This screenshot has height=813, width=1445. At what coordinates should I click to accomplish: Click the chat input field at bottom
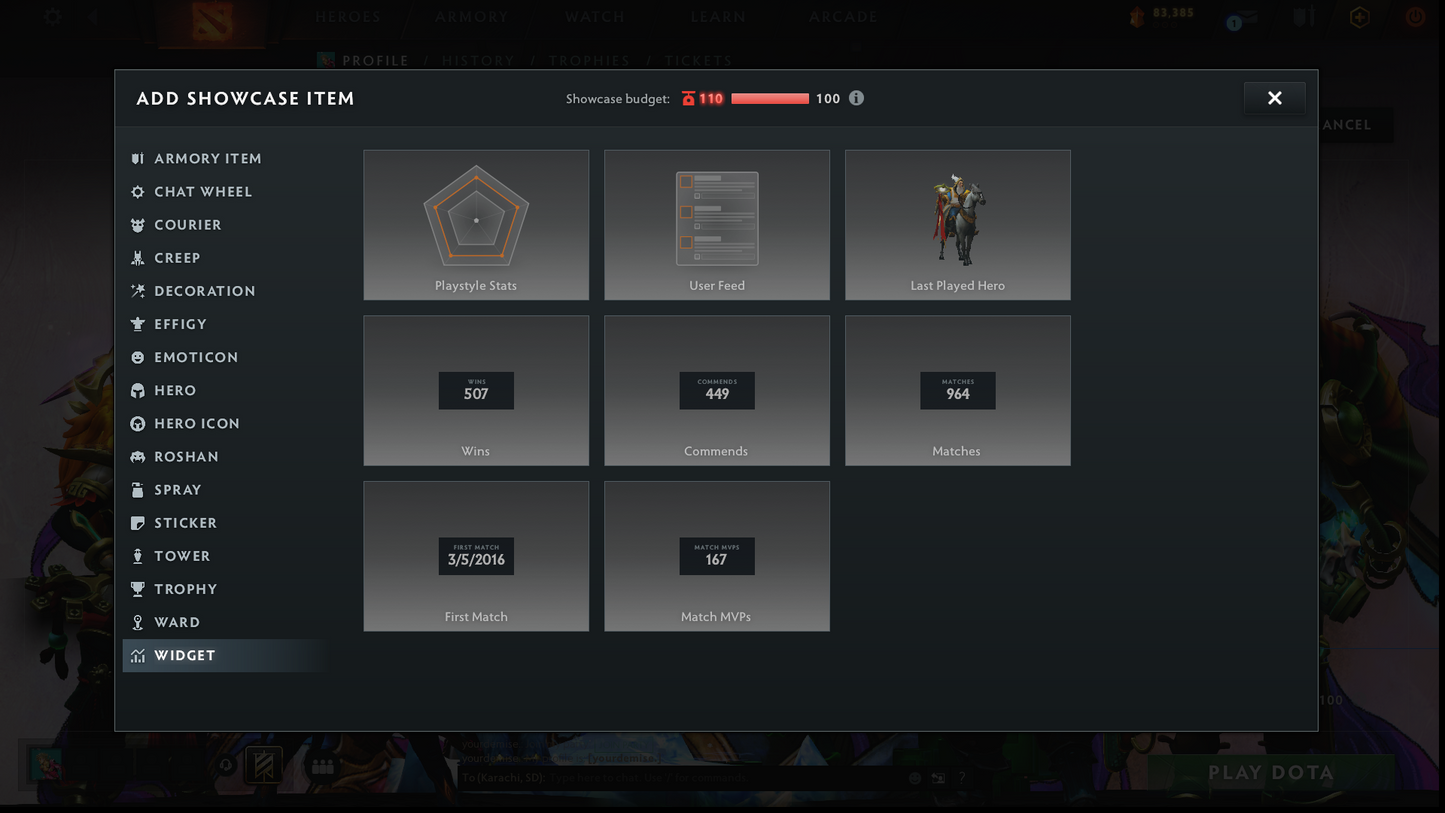(x=680, y=778)
